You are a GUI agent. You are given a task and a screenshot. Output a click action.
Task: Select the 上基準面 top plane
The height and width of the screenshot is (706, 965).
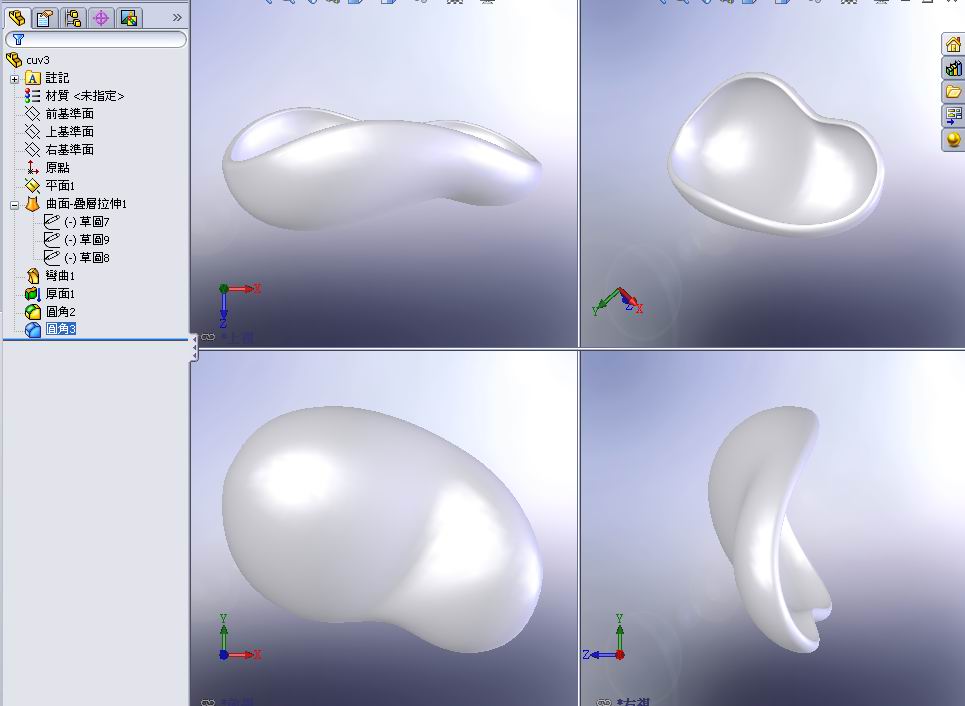coord(70,131)
